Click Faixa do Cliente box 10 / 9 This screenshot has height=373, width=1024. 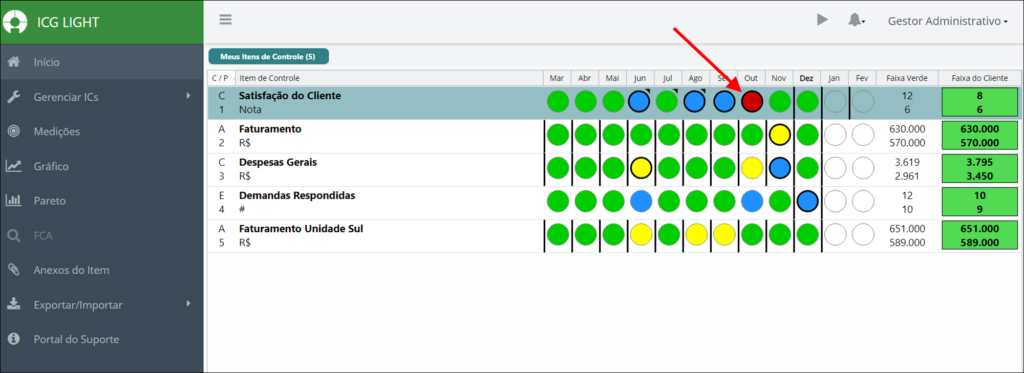click(980, 203)
